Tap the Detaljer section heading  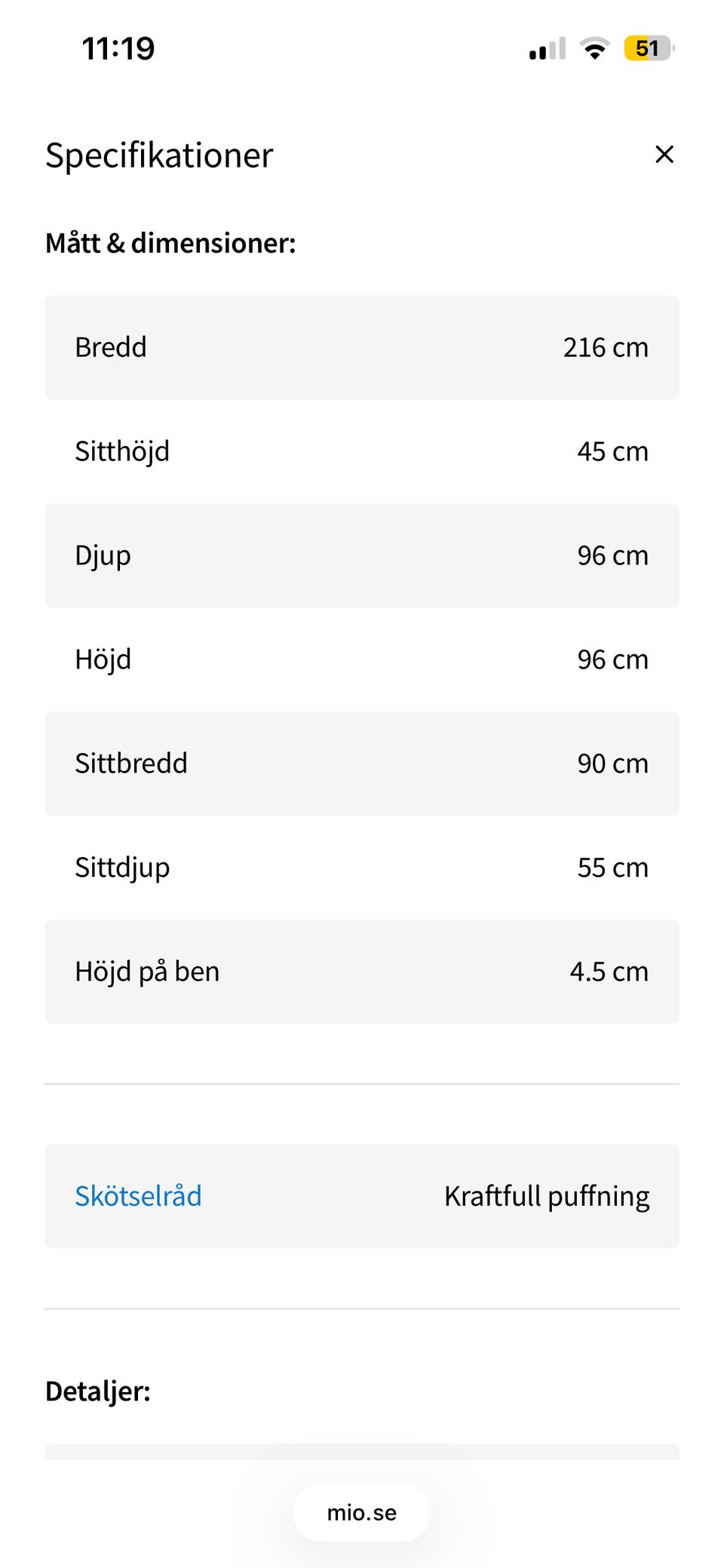point(98,1391)
